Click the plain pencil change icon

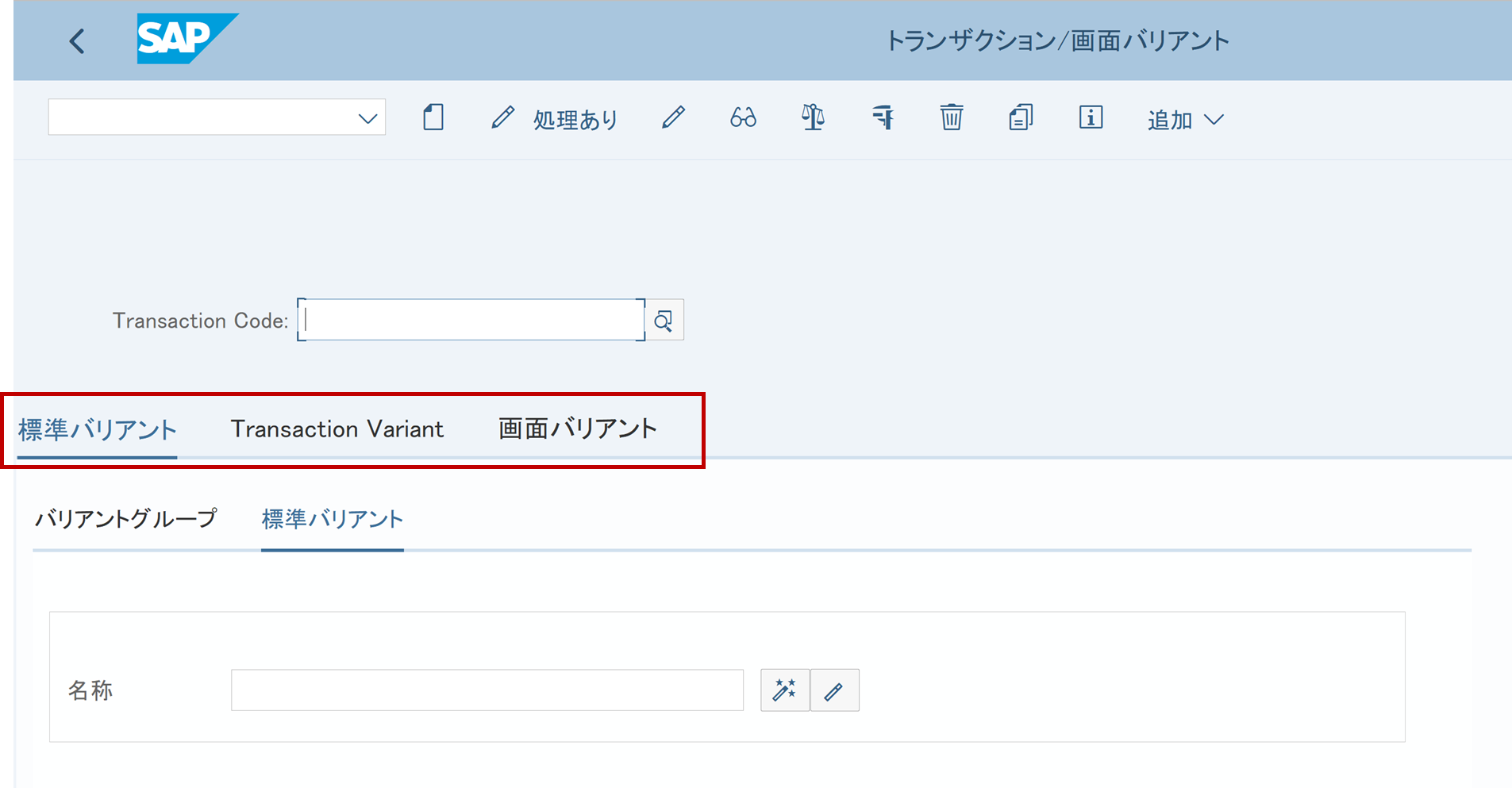tap(673, 118)
